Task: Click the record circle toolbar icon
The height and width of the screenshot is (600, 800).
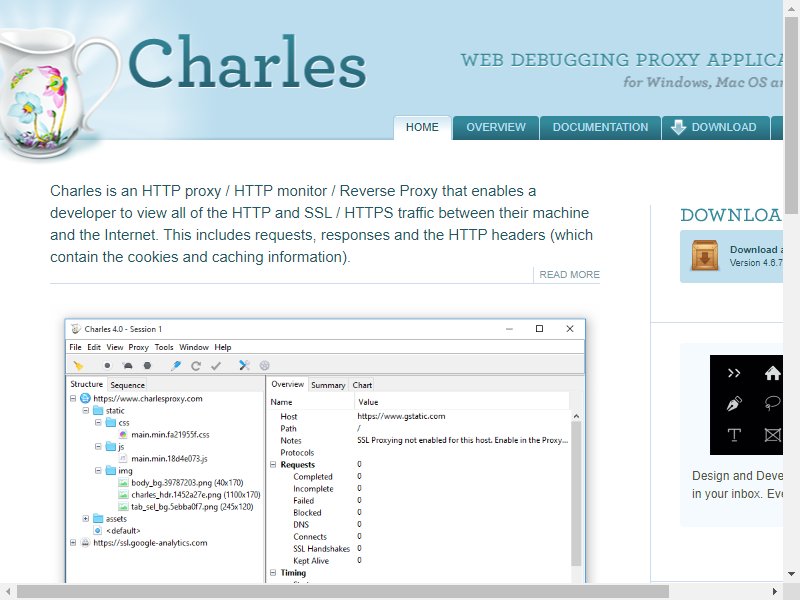Action: 107,365
